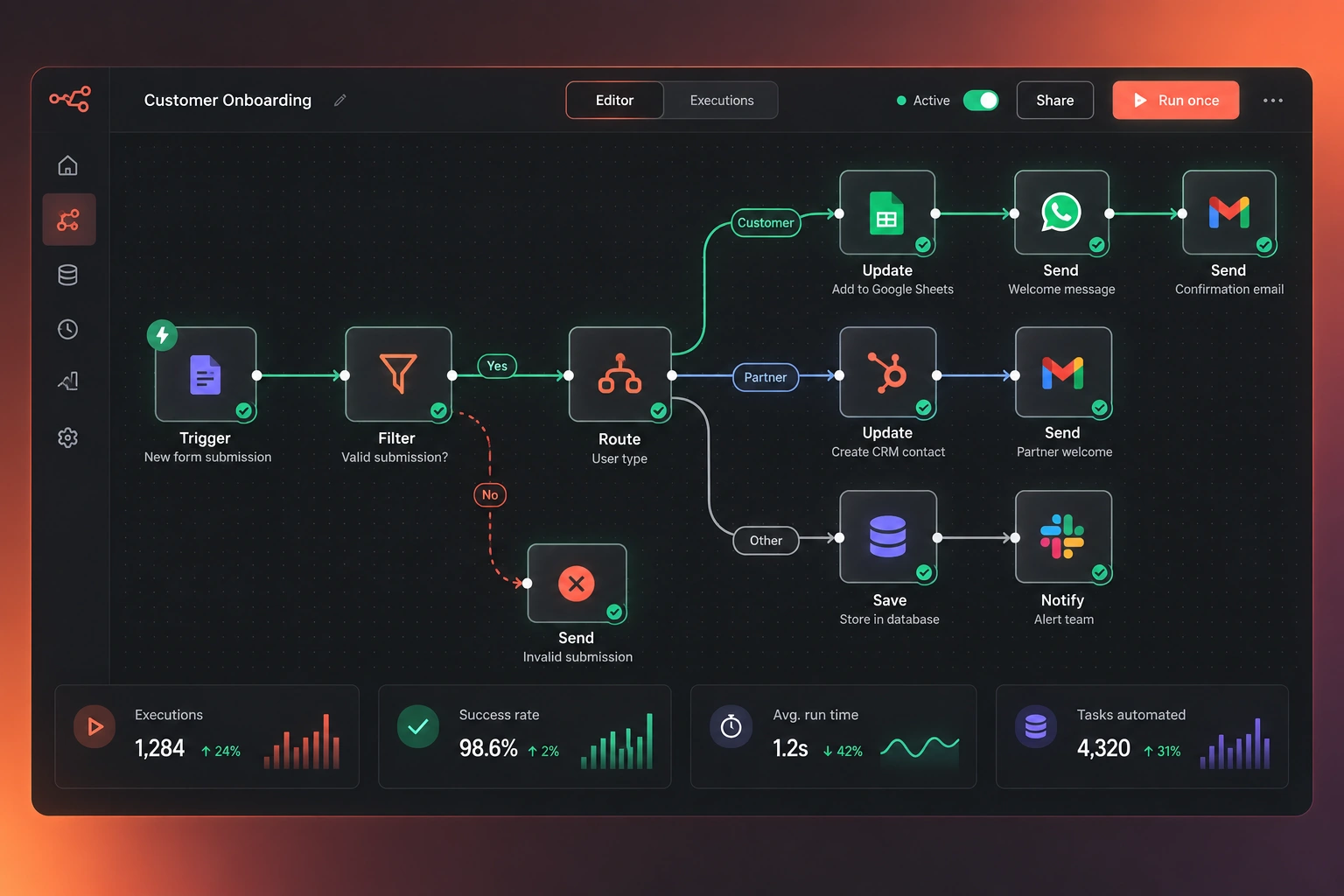Open the database icon in sidebar
This screenshot has width=1344, height=896.
67,275
